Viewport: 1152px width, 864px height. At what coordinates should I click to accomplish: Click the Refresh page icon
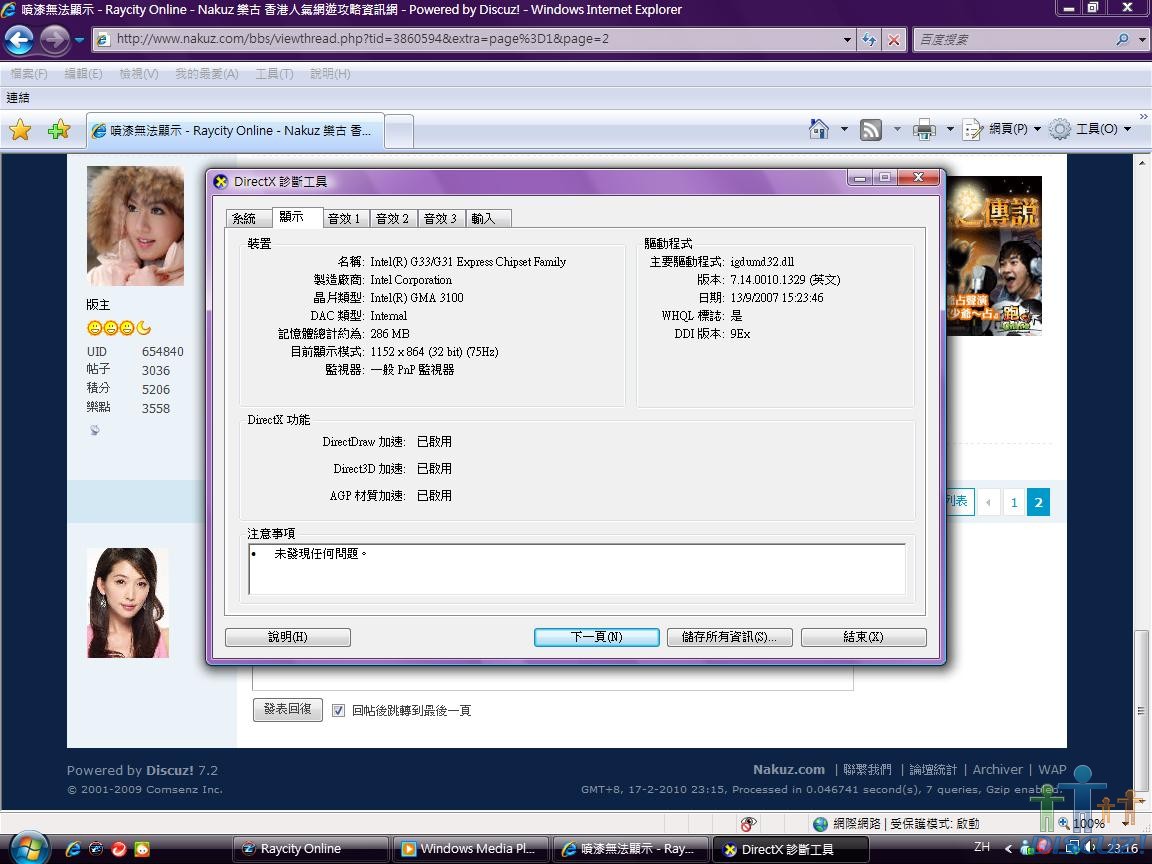click(869, 40)
